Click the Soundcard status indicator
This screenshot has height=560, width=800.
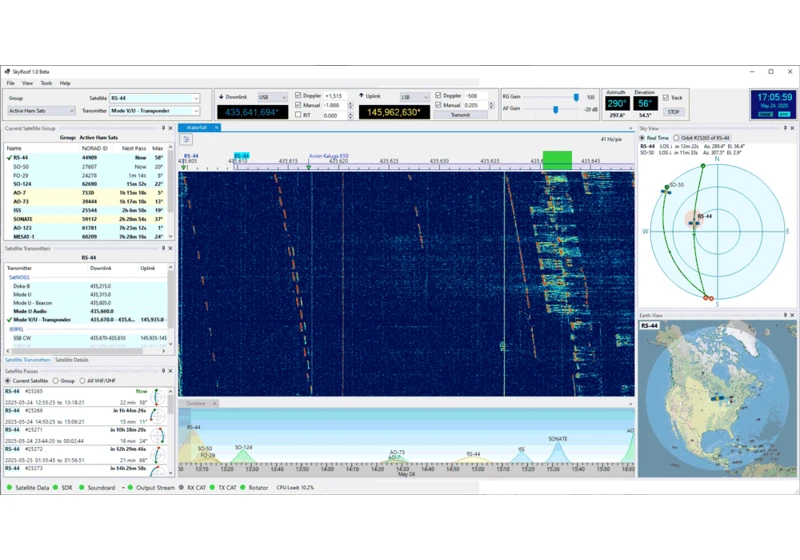tap(82, 488)
